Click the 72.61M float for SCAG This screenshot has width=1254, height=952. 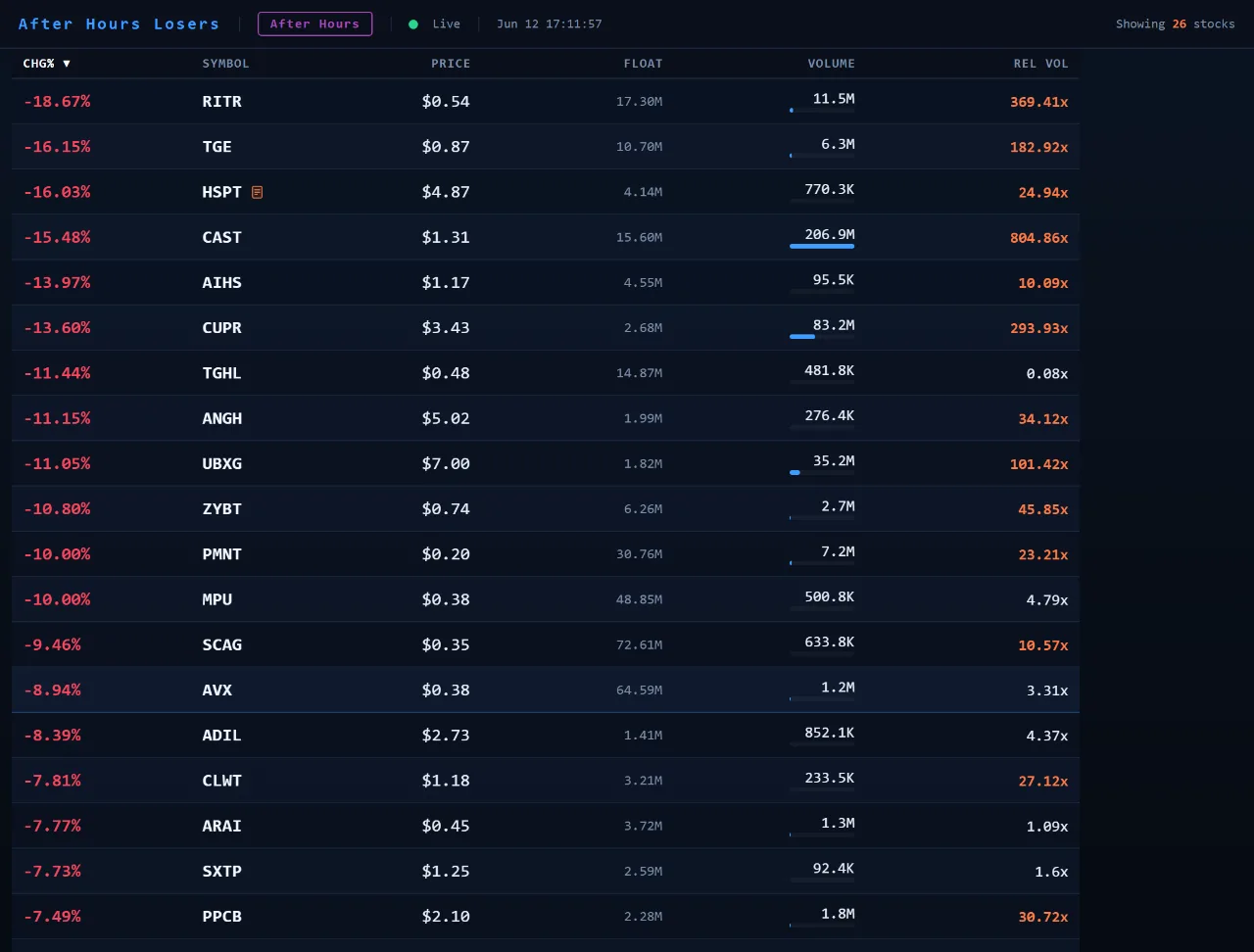640,644
